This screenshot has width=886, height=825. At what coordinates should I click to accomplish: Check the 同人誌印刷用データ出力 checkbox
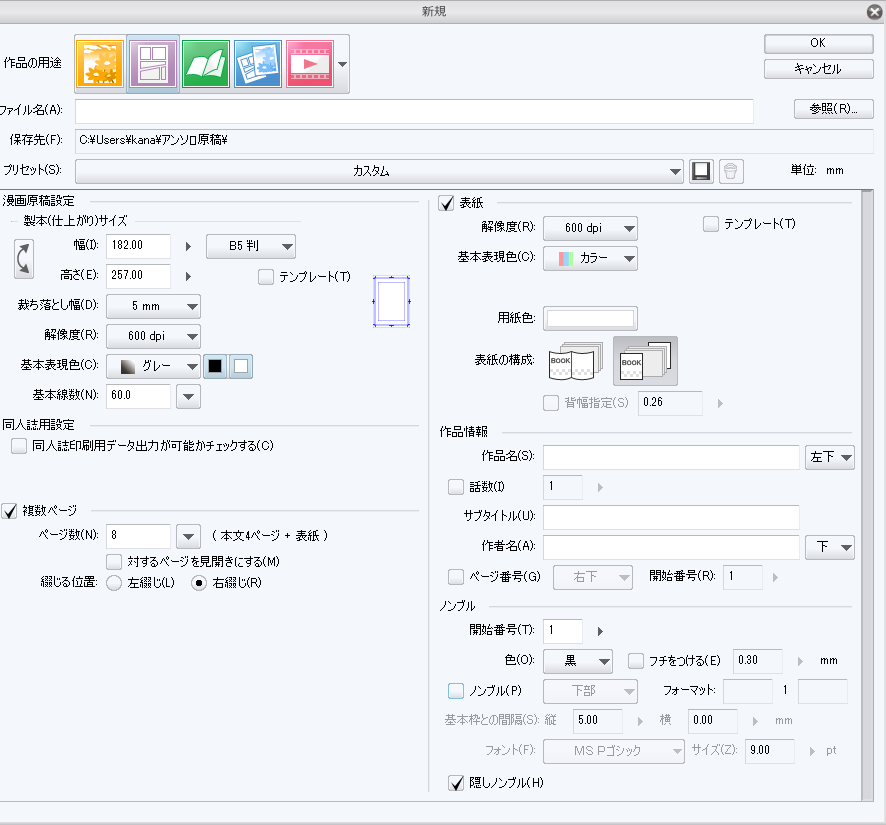pyautogui.click(x=19, y=446)
